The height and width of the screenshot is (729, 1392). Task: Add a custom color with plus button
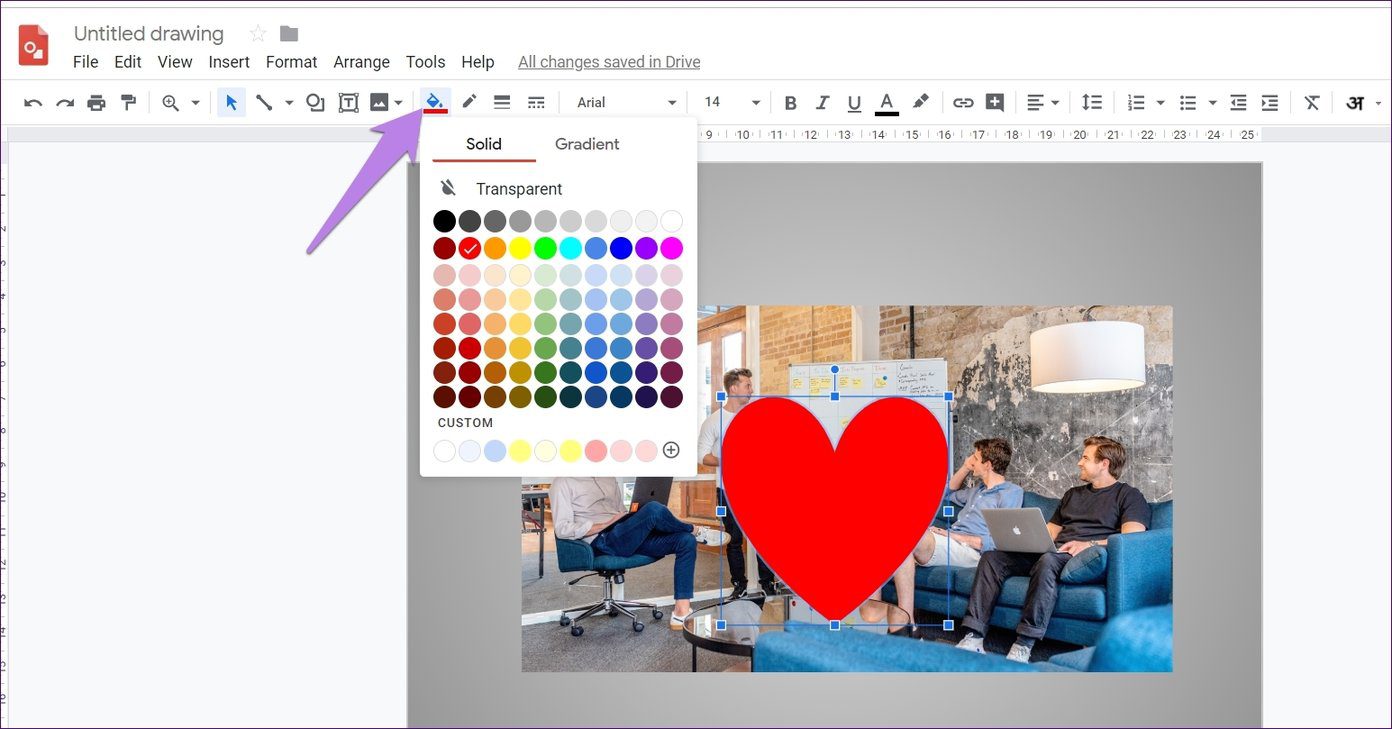click(671, 450)
